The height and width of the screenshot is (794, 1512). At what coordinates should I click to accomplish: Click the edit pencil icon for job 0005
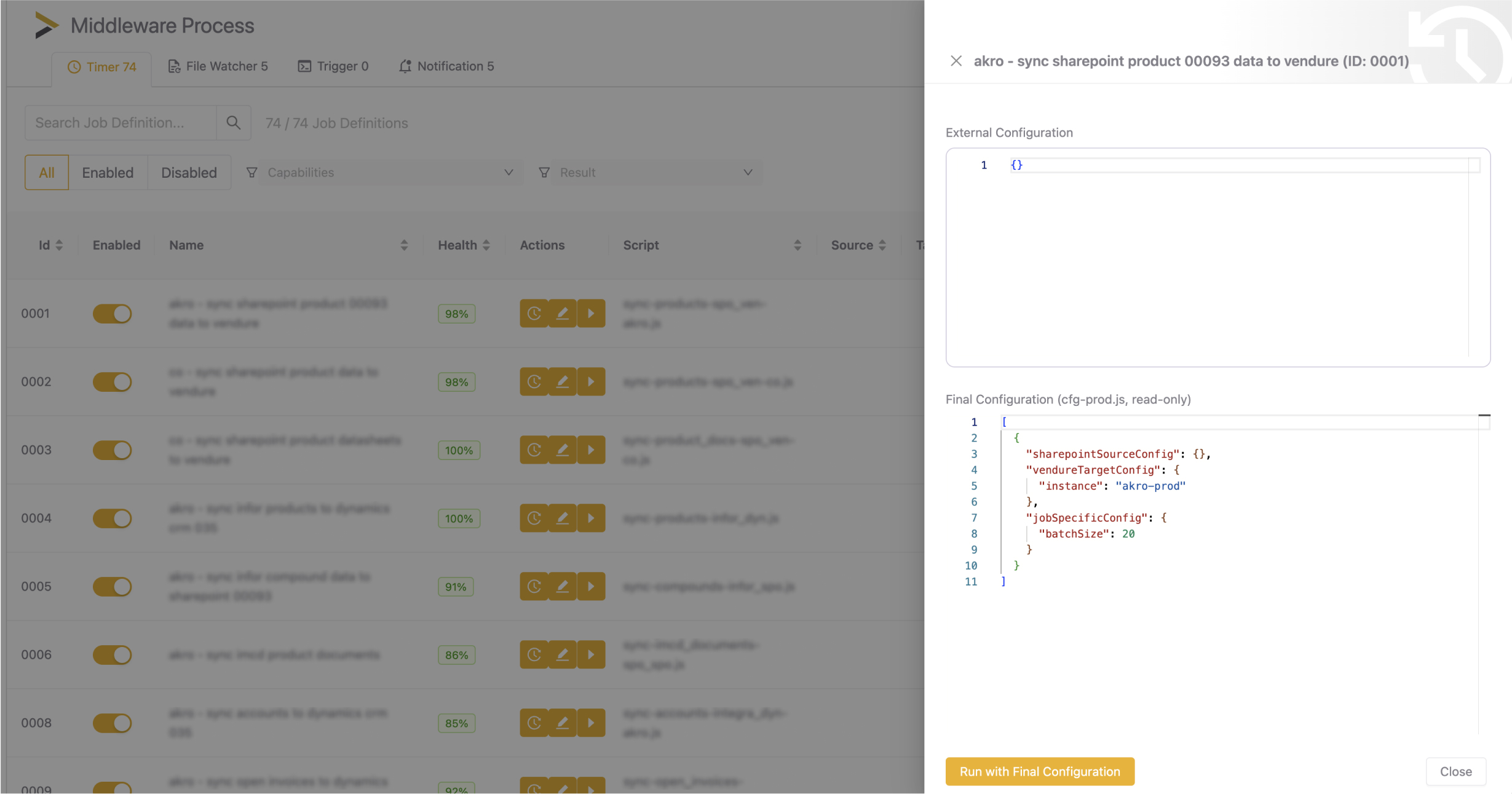pyautogui.click(x=562, y=587)
